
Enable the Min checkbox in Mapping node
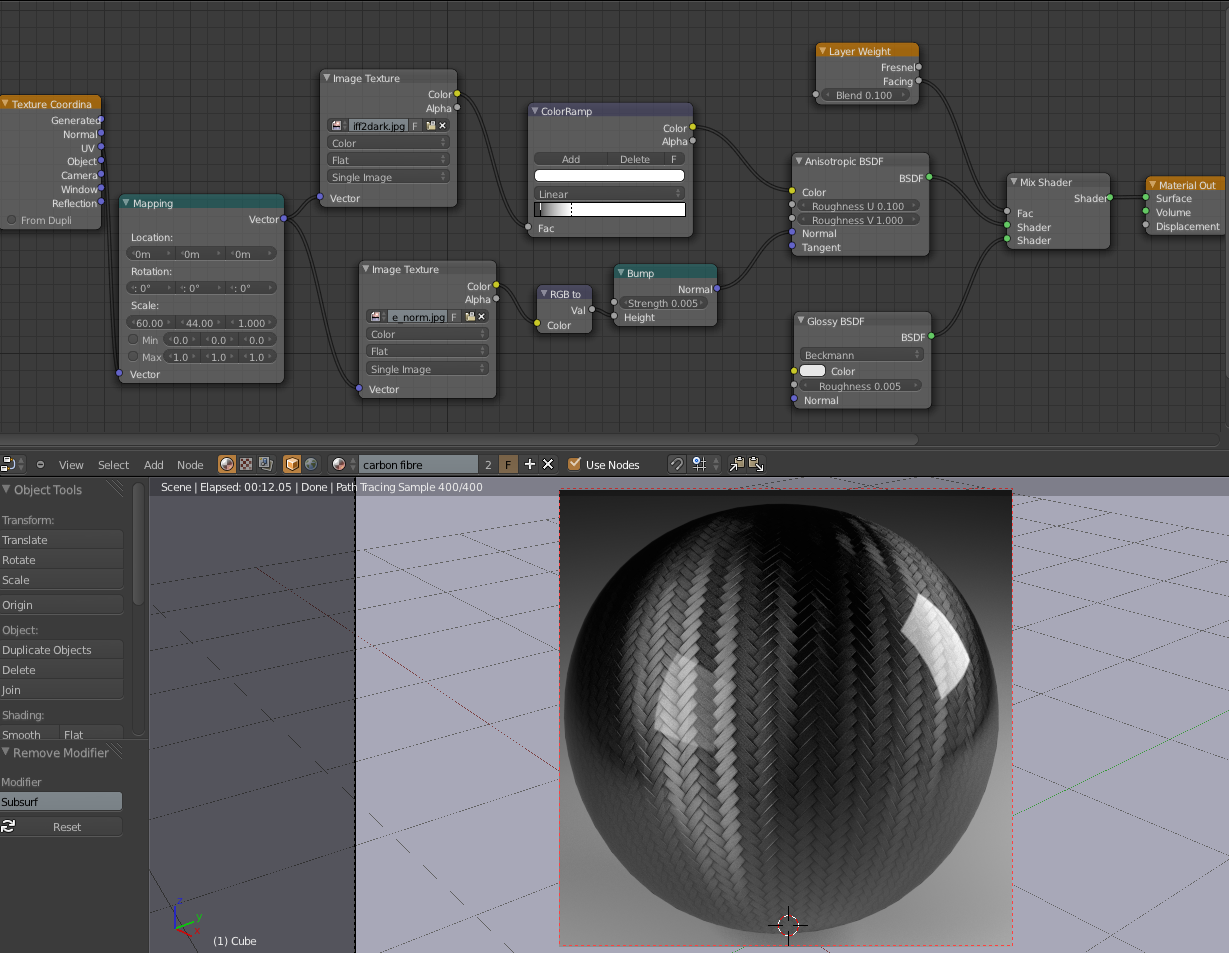coord(133,340)
